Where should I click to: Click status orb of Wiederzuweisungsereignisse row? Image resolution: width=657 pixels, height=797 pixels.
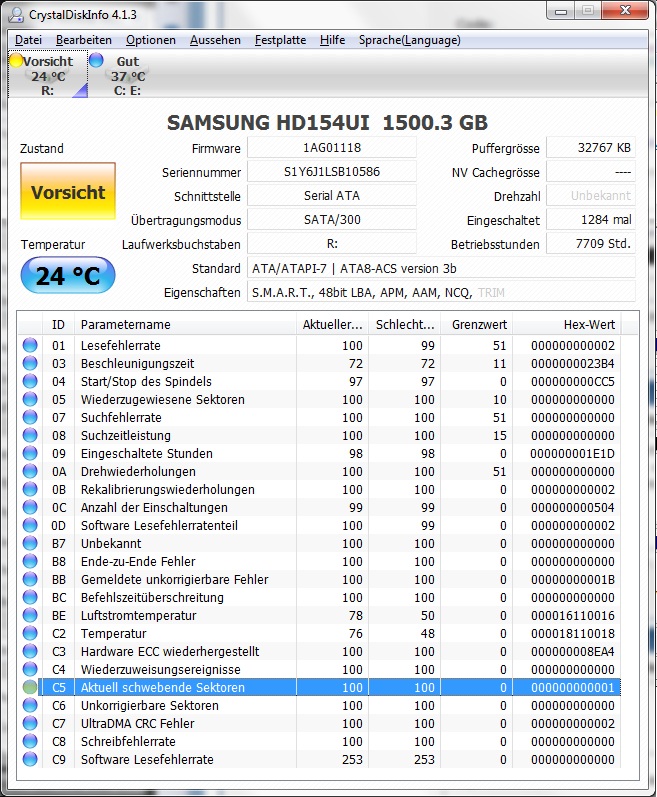click(30, 669)
